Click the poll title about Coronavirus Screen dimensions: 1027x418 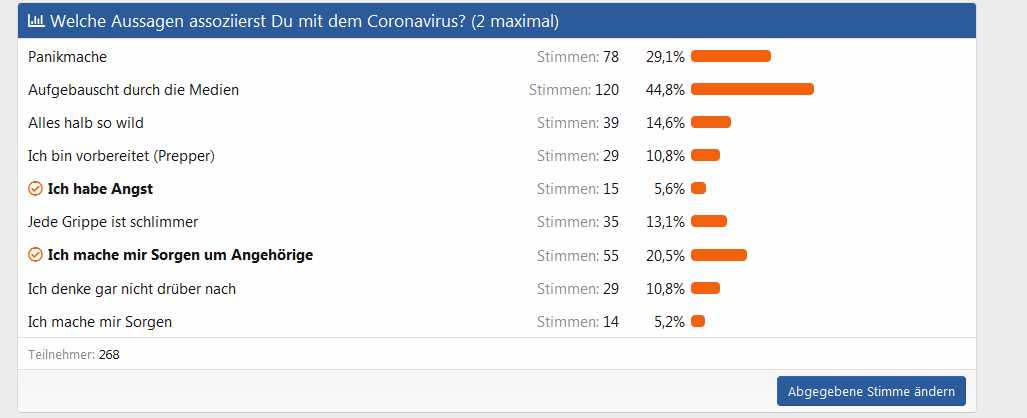click(304, 21)
